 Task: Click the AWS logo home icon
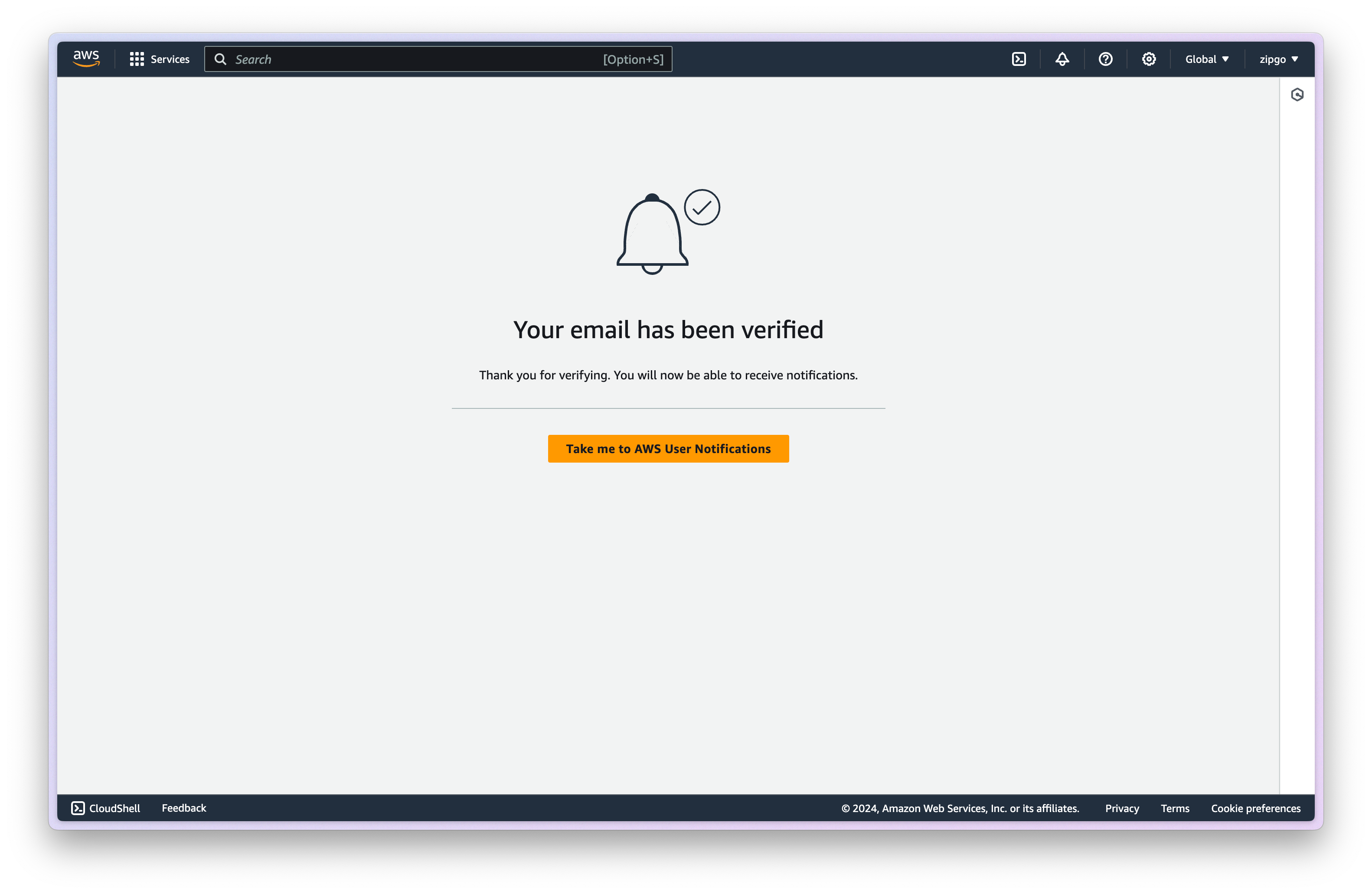pyautogui.click(x=86, y=59)
